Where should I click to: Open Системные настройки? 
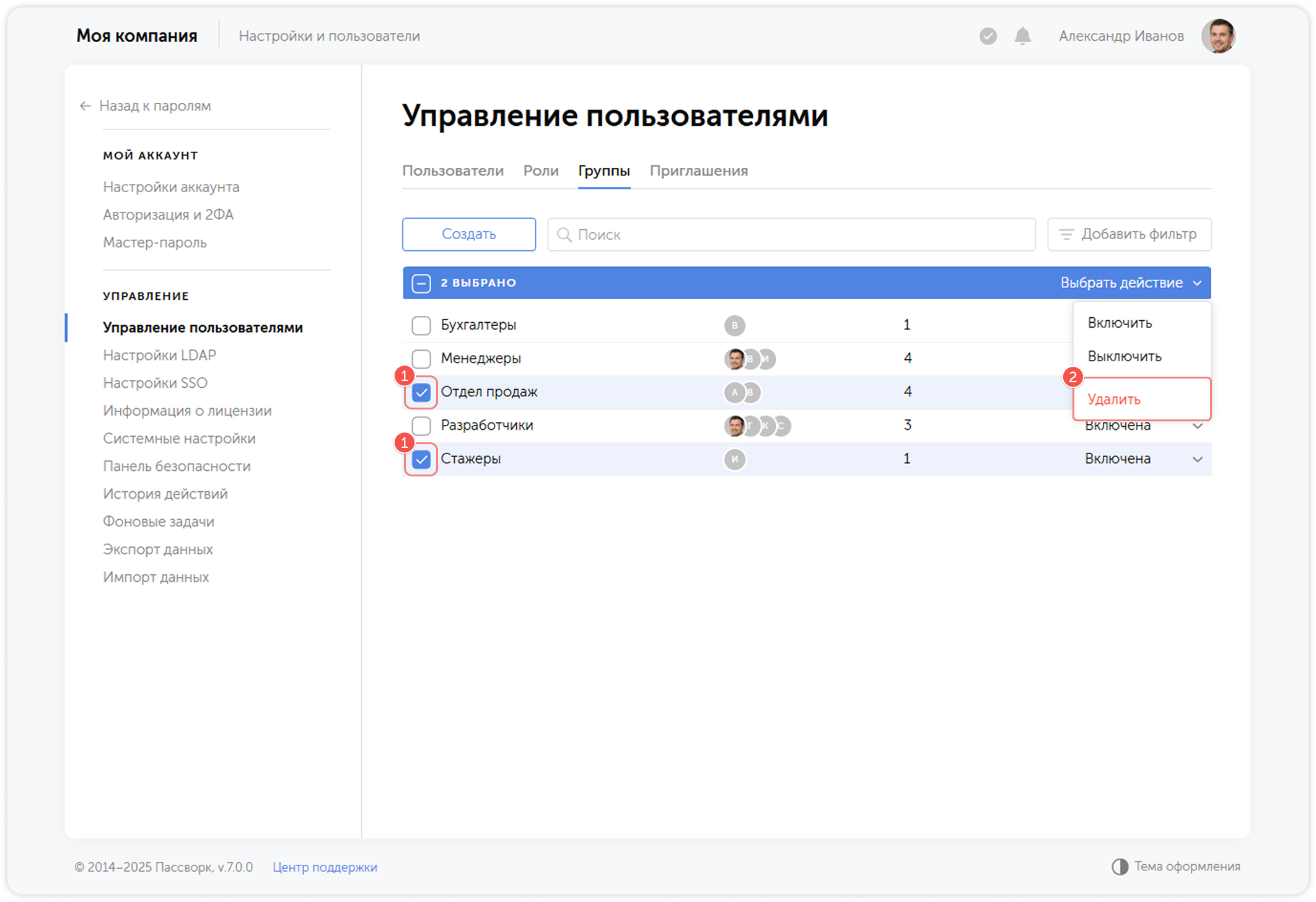pos(179,439)
